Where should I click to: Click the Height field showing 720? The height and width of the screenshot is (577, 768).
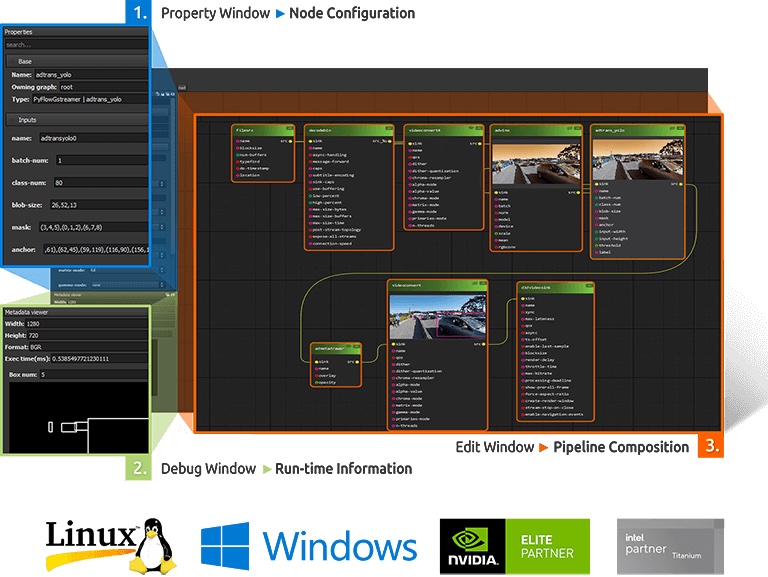(x=88, y=336)
